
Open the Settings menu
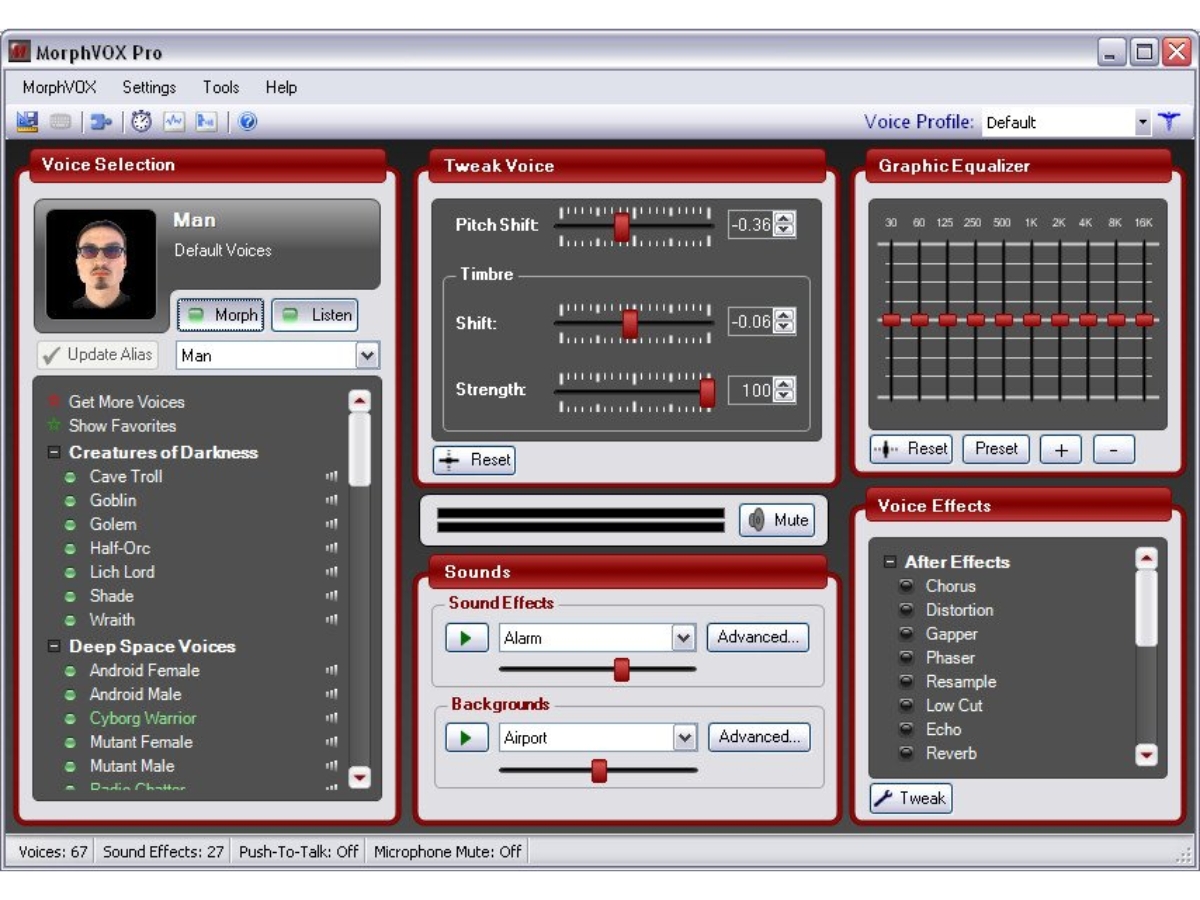[149, 87]
